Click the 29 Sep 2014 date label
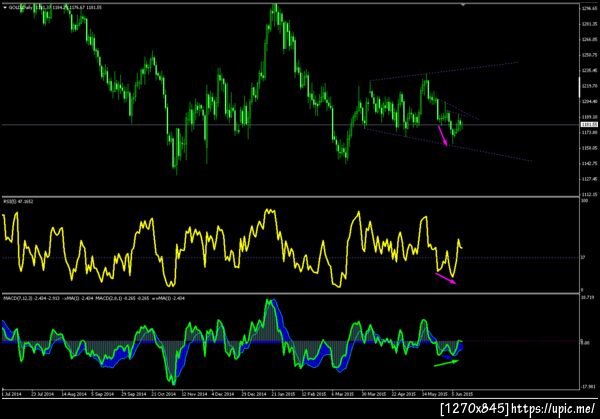Viewport: 600px width, 419px height. pos(134,394)
